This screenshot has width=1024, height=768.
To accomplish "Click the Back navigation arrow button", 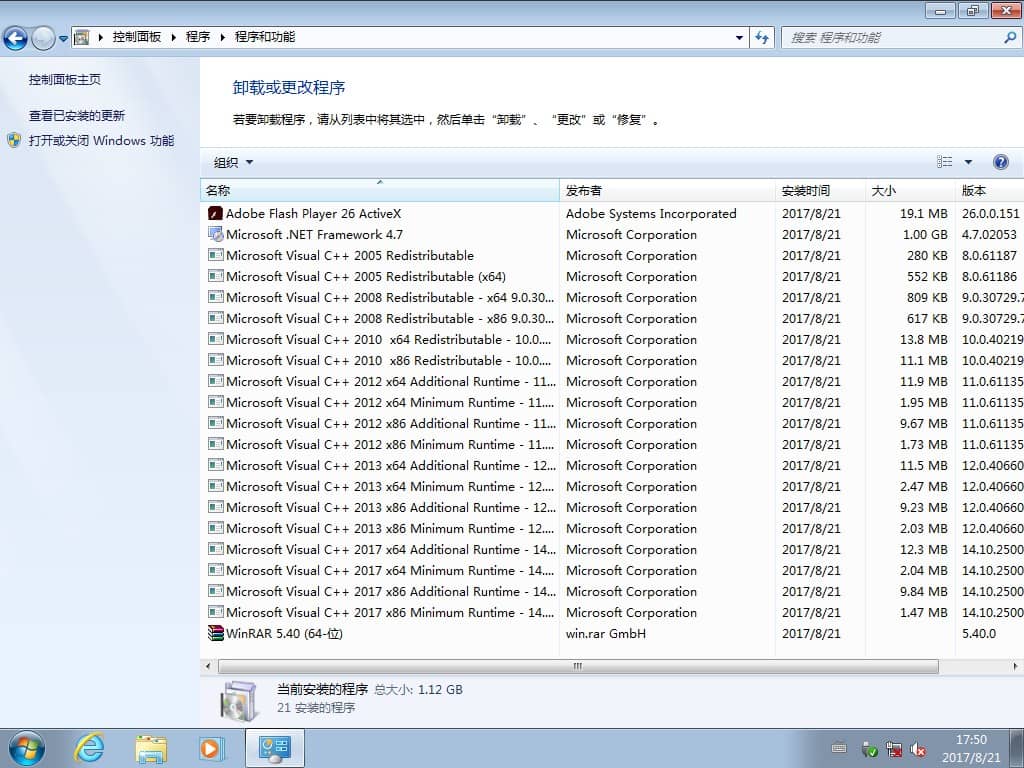I will click(16, 38).
